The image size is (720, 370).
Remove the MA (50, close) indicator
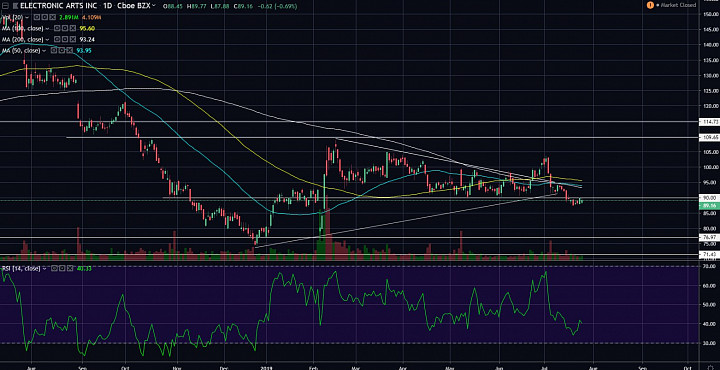pos(70,50)
